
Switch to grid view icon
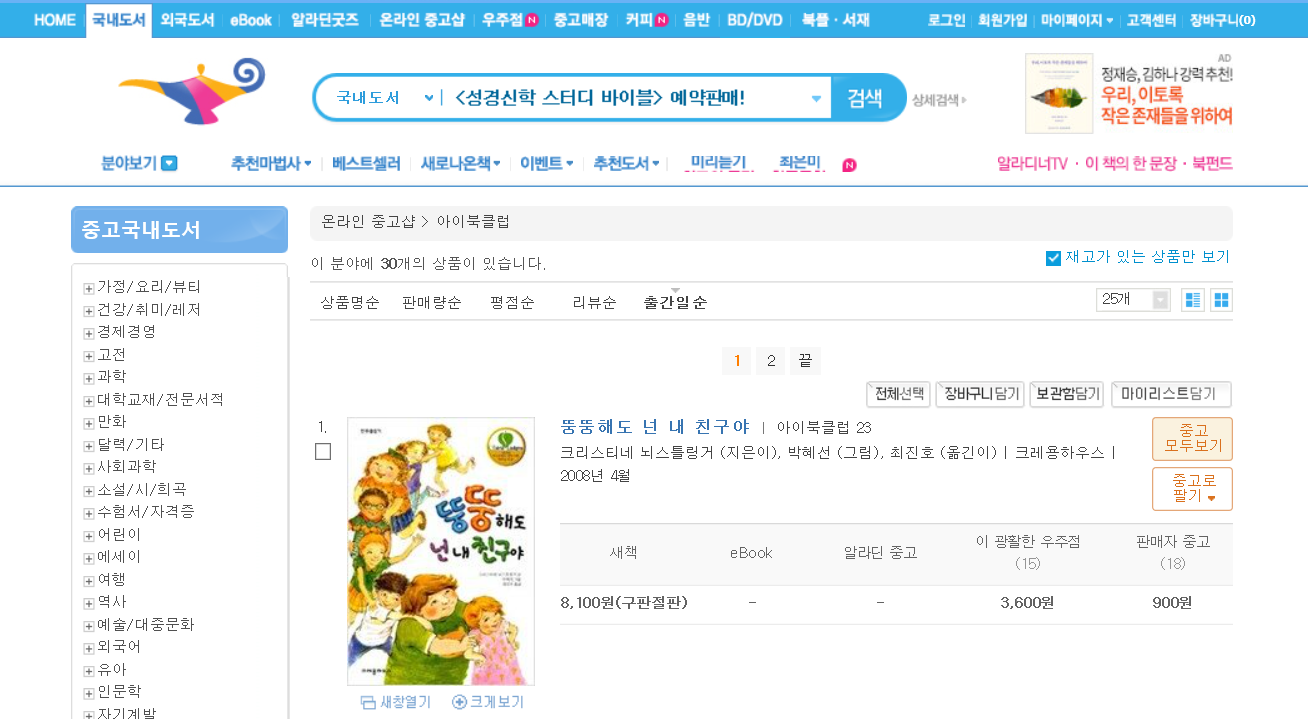(x=1221, y=300)
